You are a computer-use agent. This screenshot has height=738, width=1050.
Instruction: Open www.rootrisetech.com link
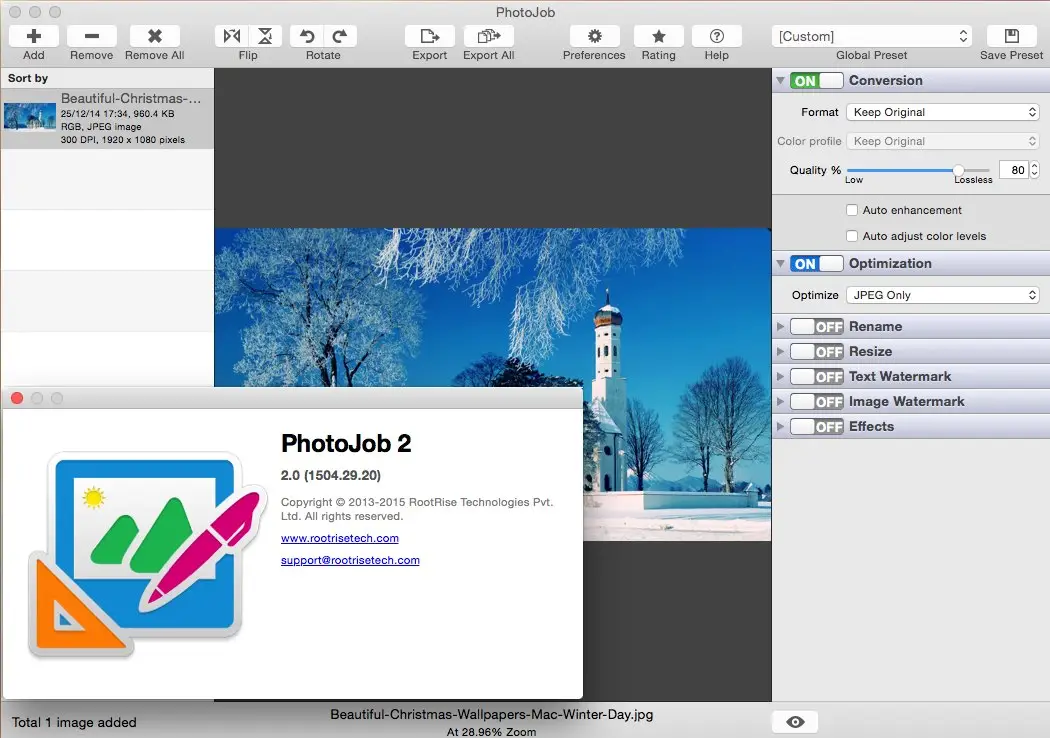point(340,538)
